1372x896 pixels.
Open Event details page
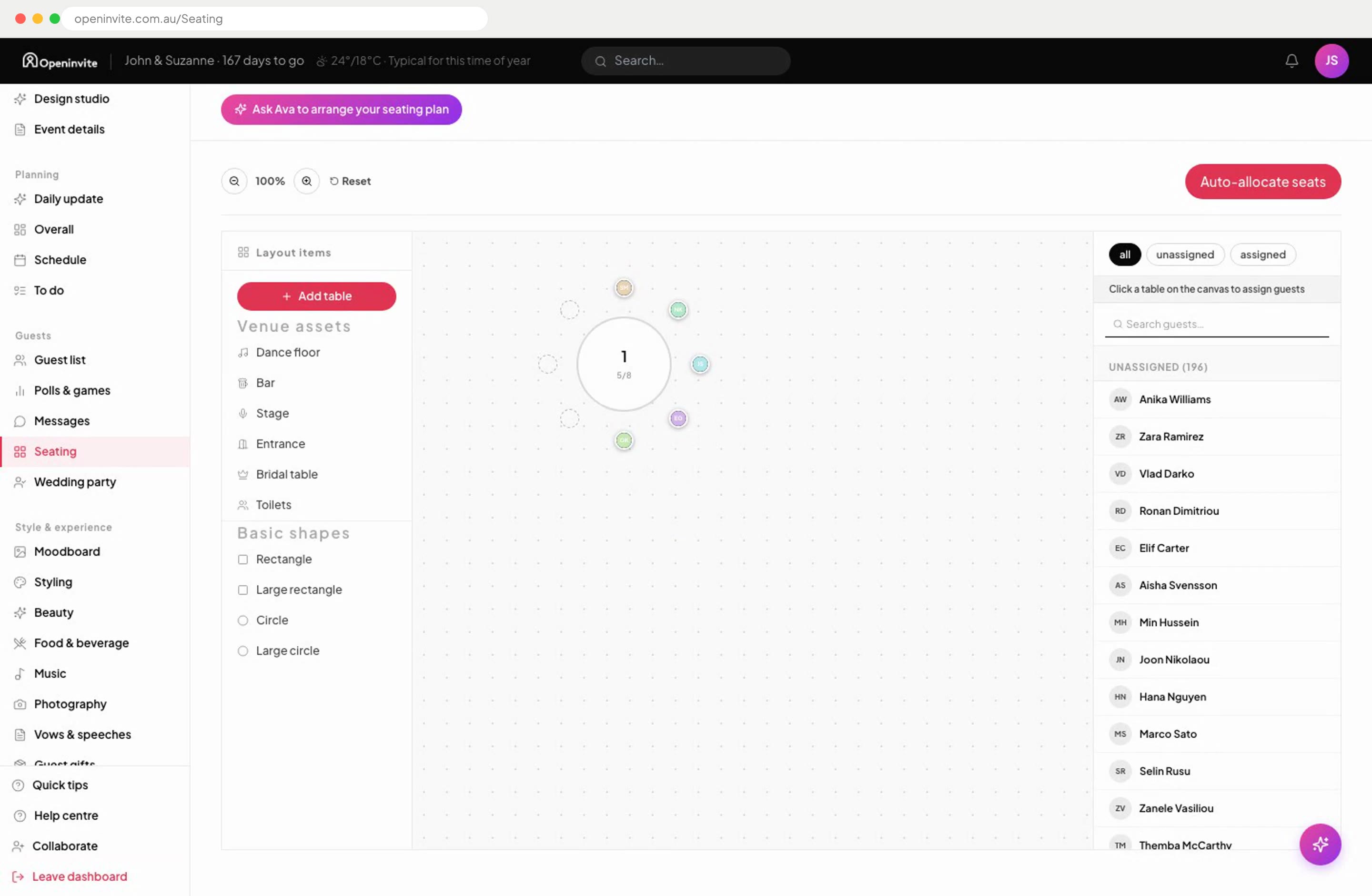(x=95, y=129)
